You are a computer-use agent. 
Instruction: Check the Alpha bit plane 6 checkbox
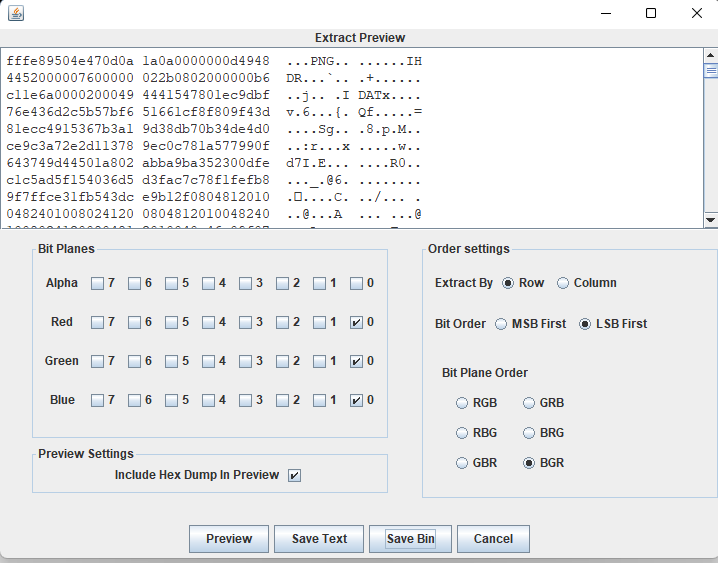[x=134, y=283]
